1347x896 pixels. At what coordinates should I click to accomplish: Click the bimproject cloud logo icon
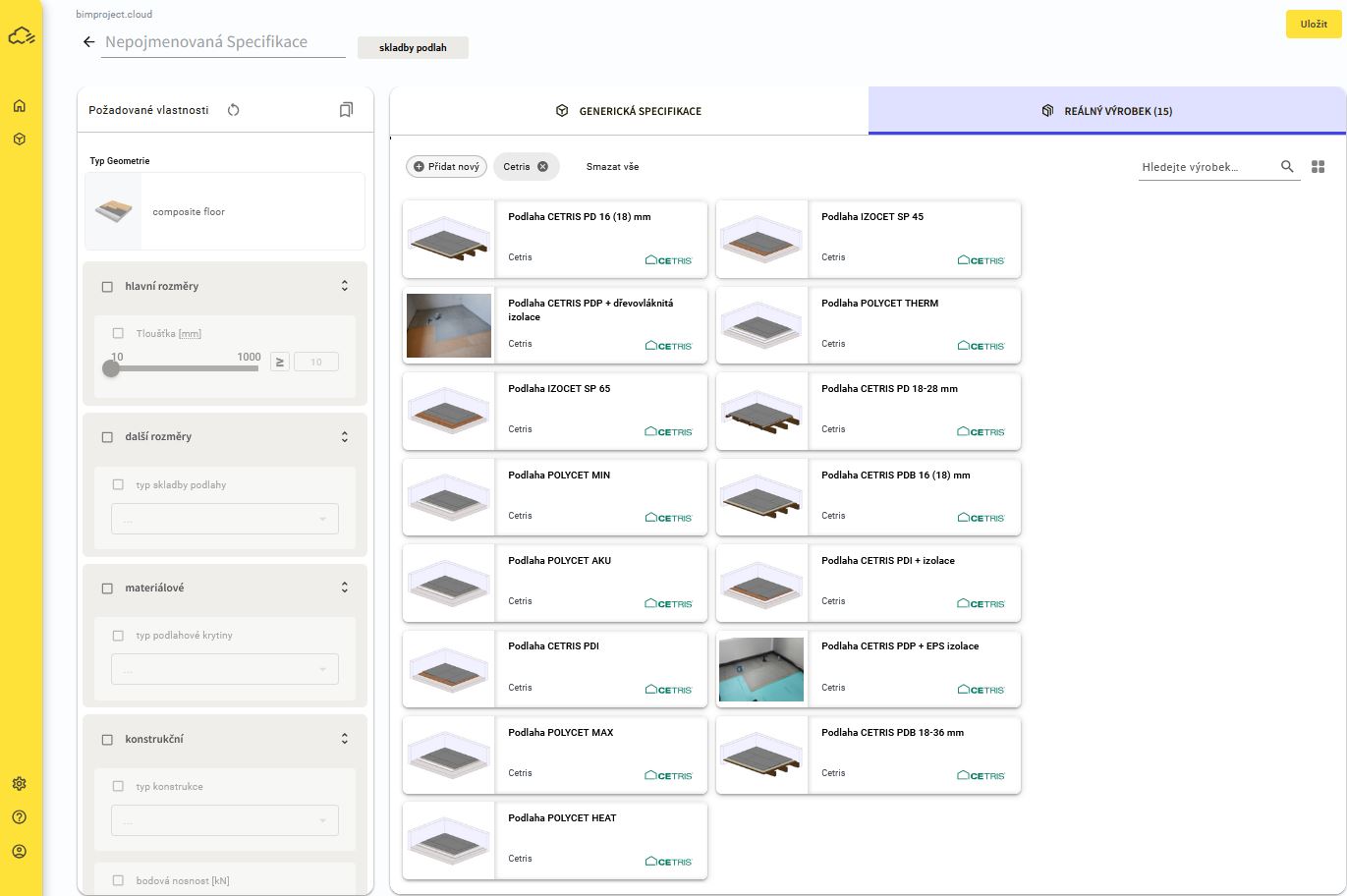[x=21, y=37]
